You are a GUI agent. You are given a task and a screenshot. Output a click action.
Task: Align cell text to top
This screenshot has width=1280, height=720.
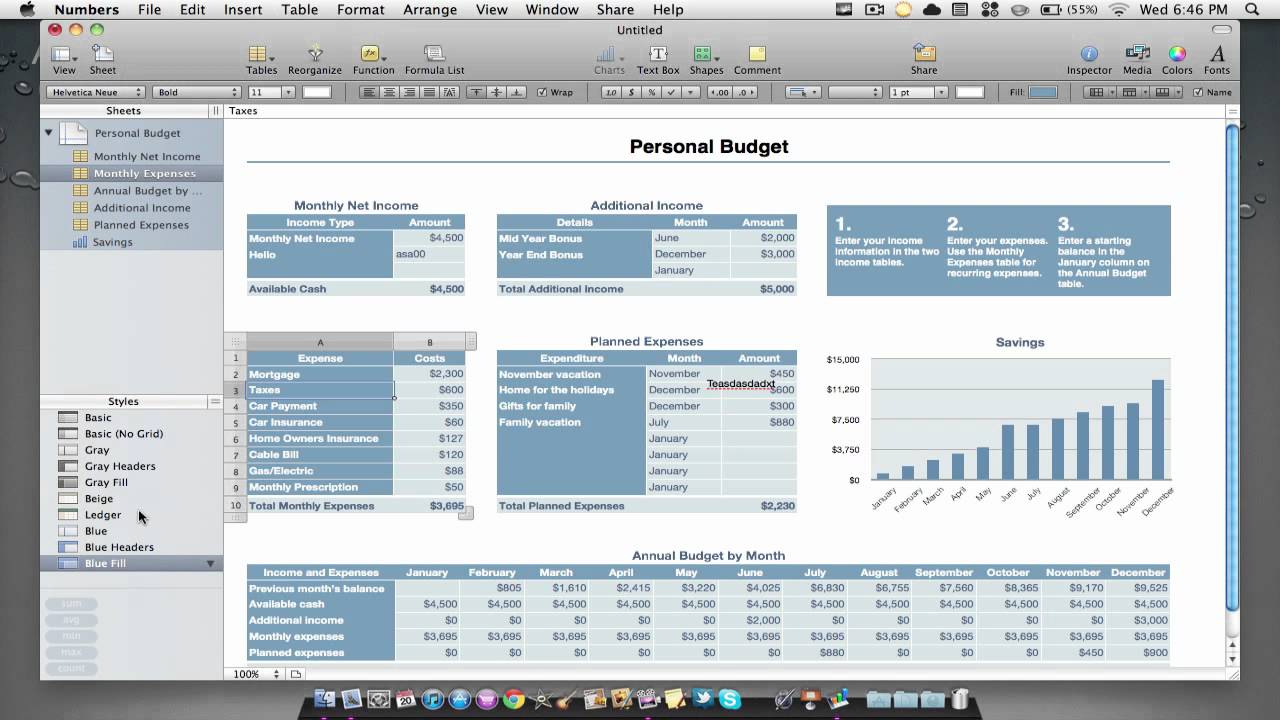[476, 92]
